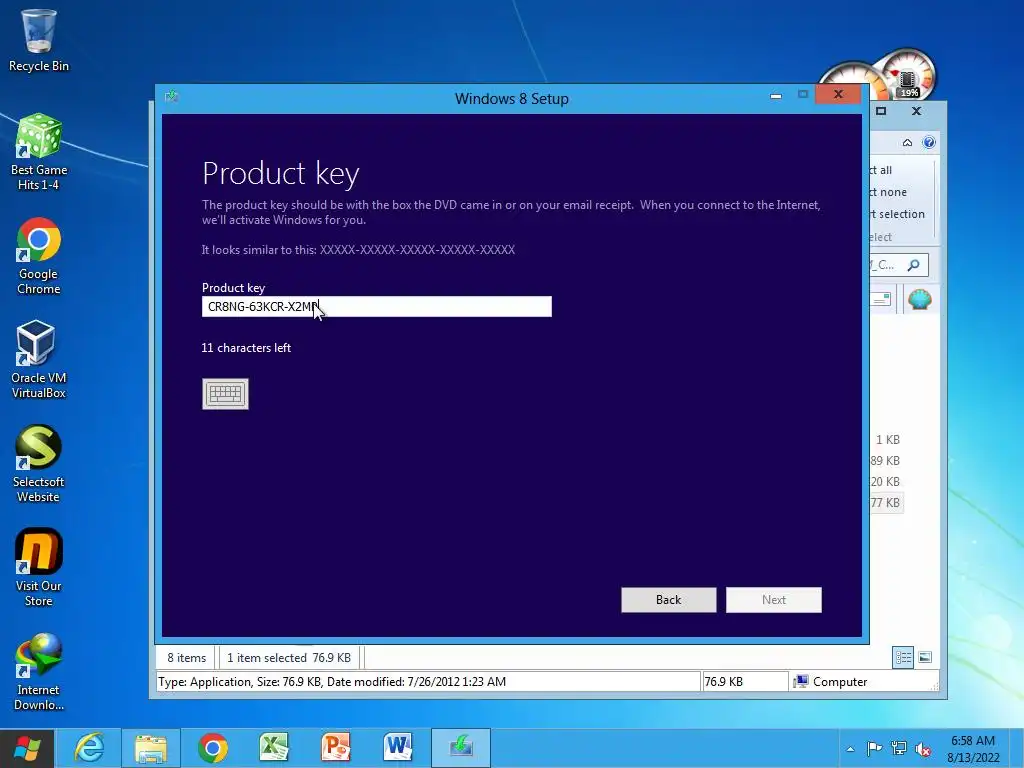The height and width of the screenshot is (768, 1024).
Task: Show hidden system tray icons
Action: 850,749
